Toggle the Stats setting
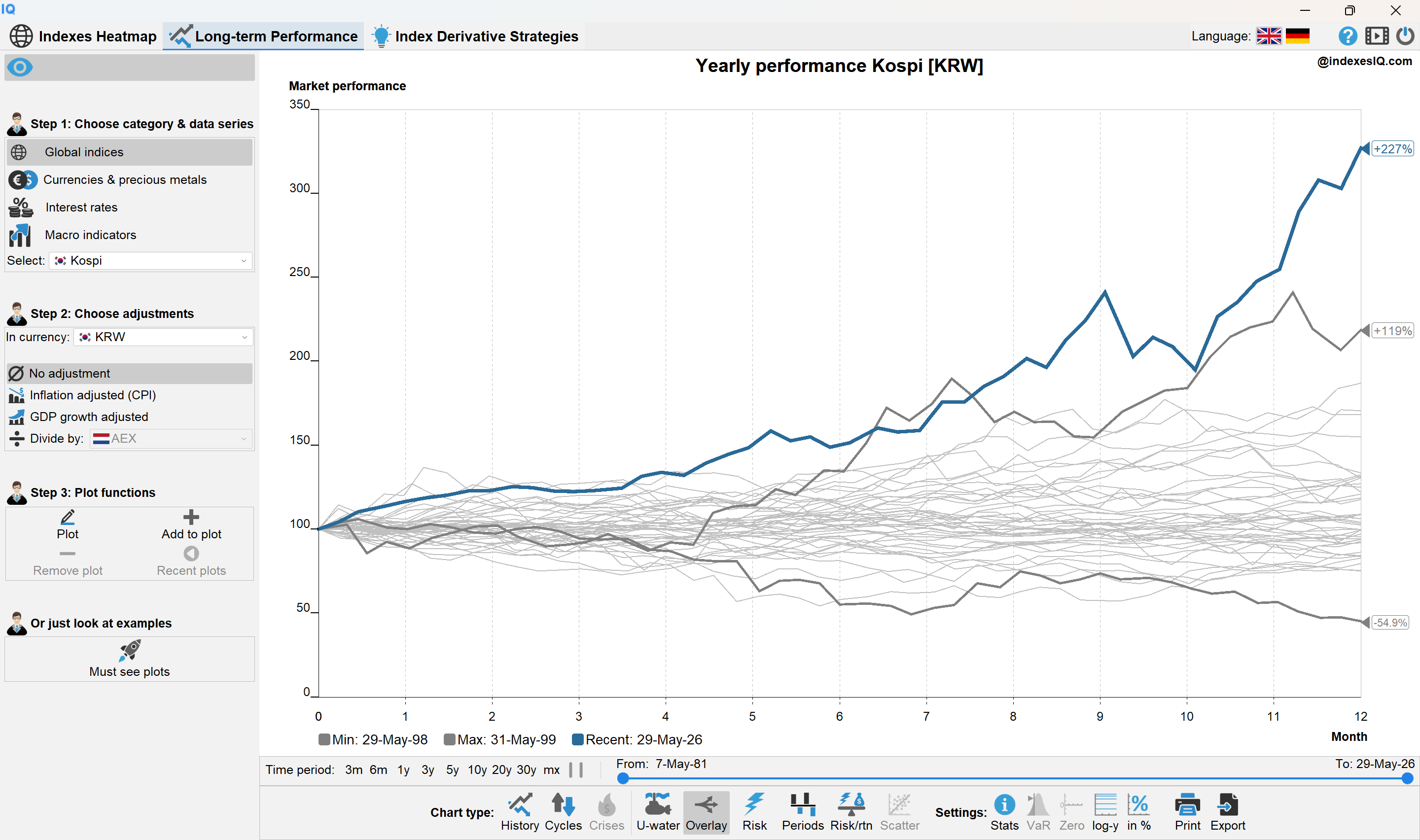Viewport: 1420px width, 840px height. [1004, 812]
